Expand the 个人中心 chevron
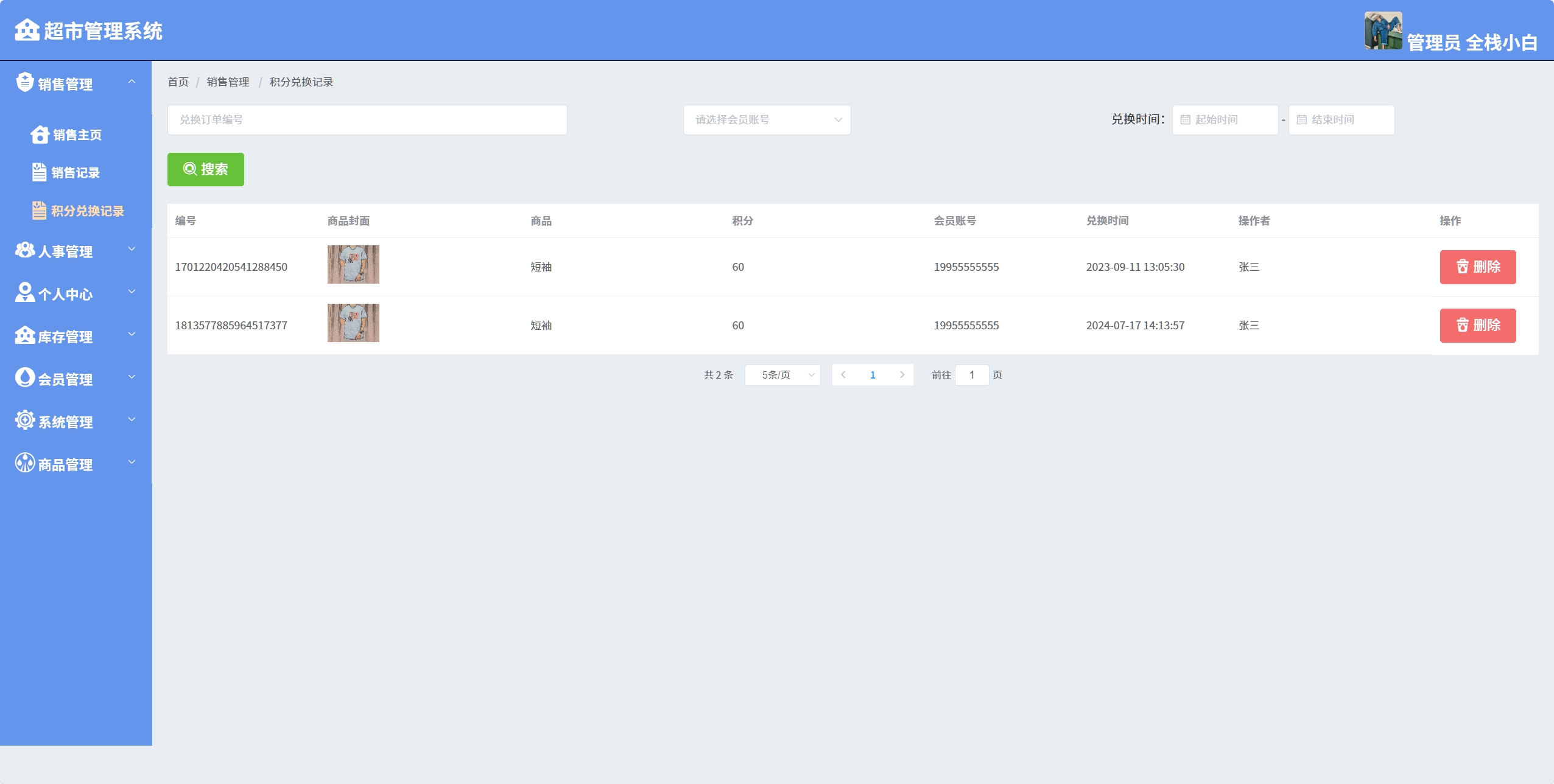1554x784 pixels. 132,292
